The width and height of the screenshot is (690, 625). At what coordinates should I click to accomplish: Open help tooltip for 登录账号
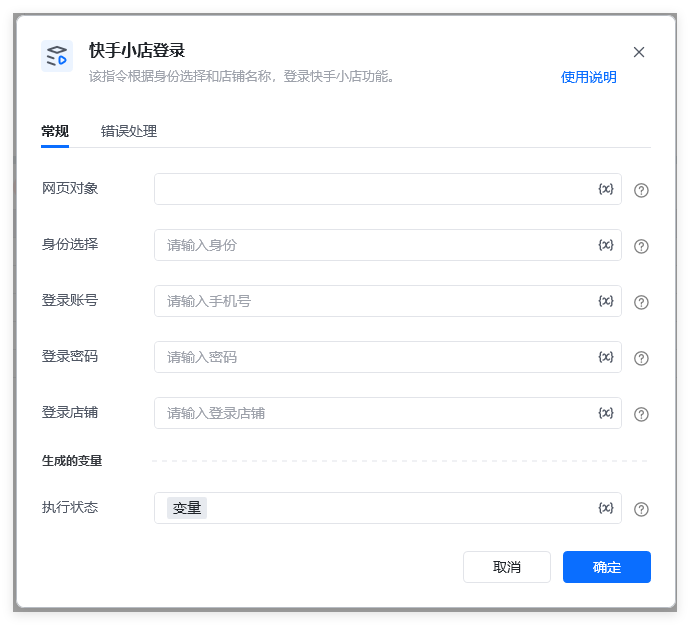point(641,302)
